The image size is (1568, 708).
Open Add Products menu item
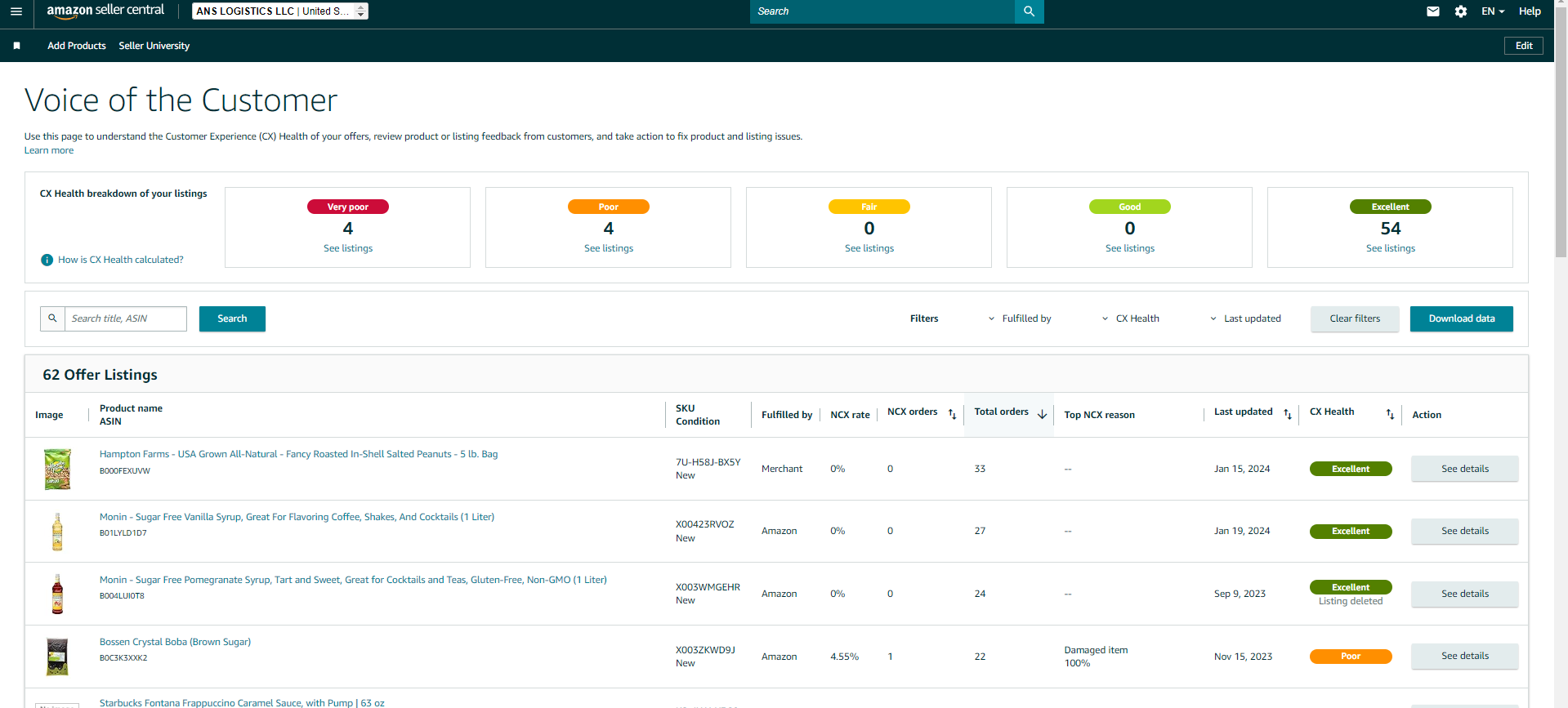77,46
